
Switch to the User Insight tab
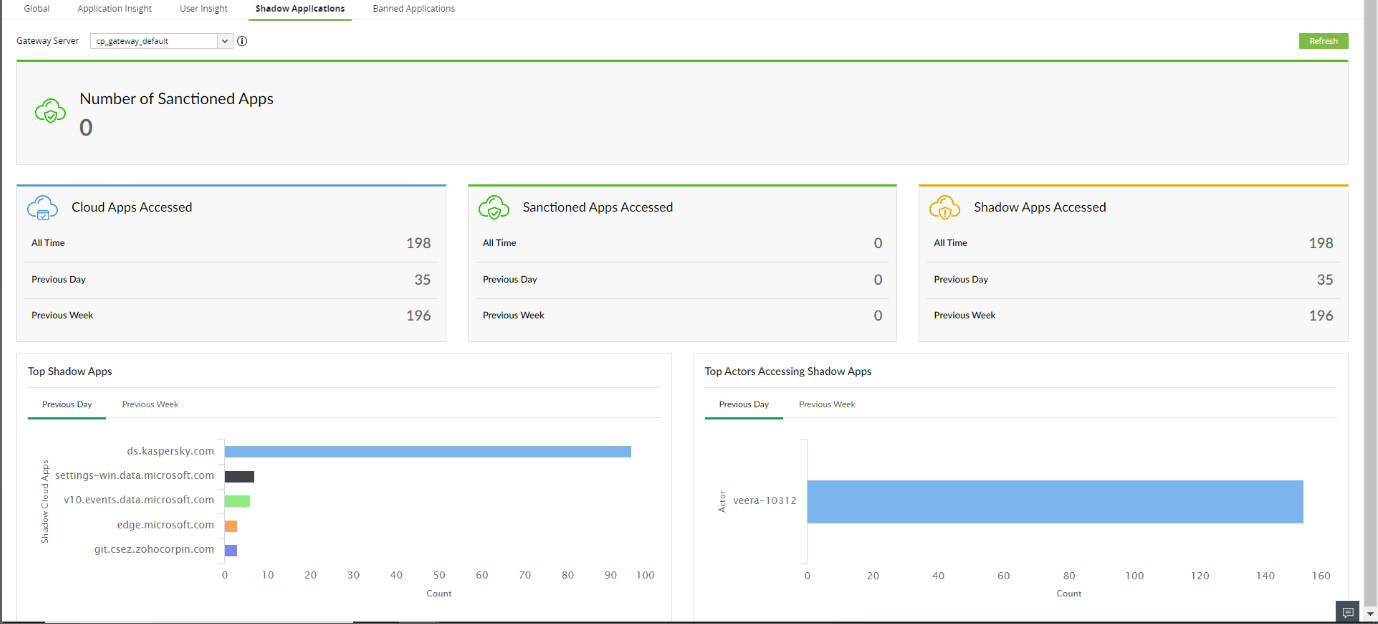click(203, 8)
